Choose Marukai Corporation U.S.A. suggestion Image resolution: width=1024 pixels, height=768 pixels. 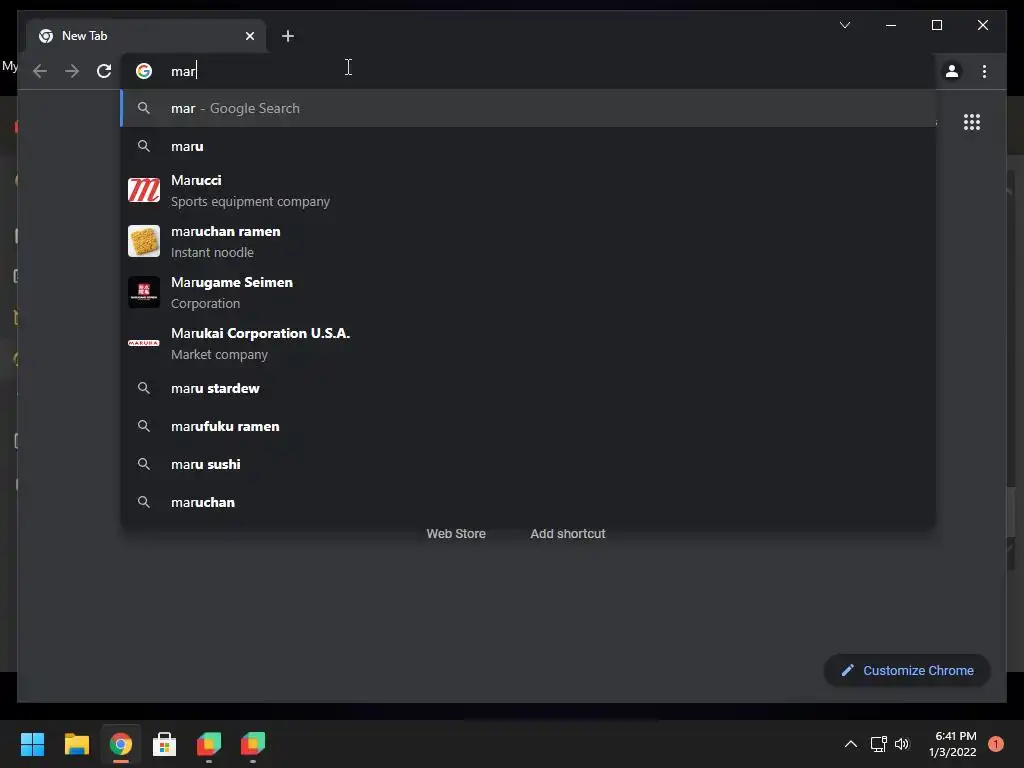(528, 344)
